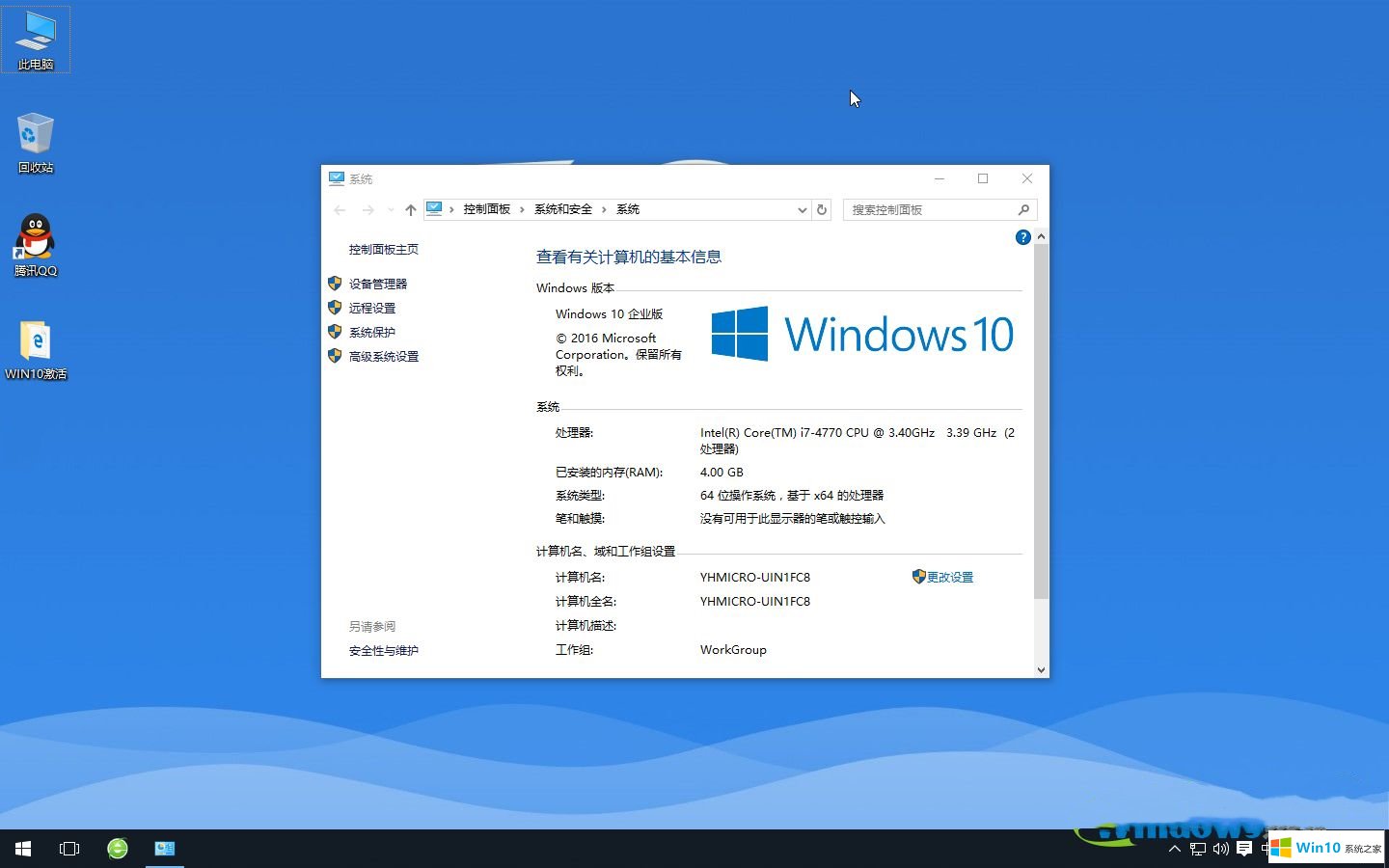Open 高级系统设置 from the sidebar
The height and width of the screenshot is (868, 1389).
(384, 356)
